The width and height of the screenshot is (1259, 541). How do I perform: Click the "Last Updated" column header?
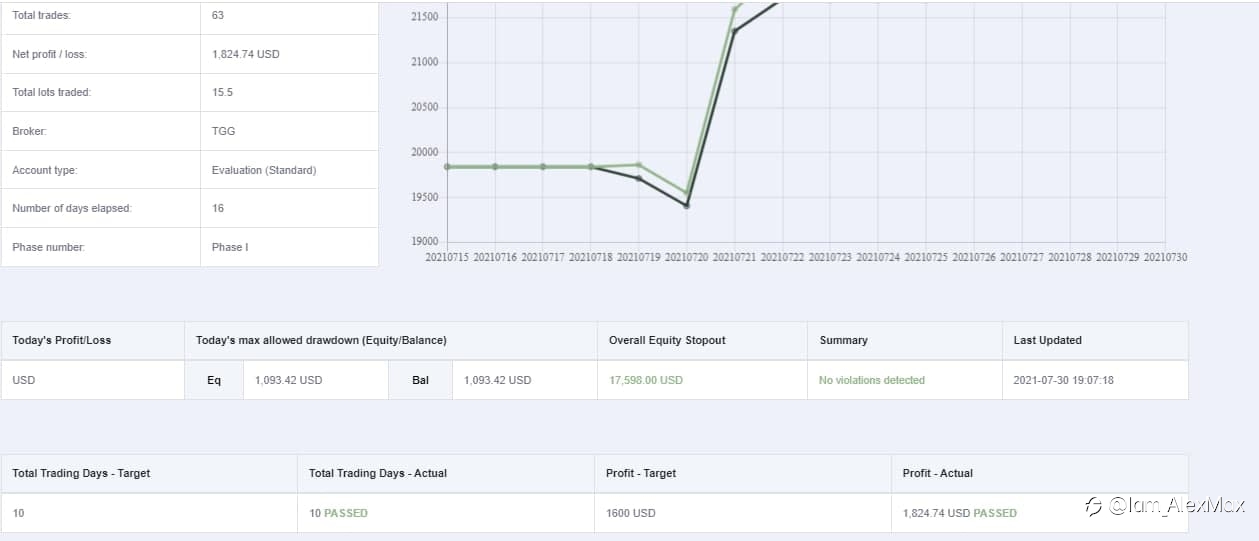pos(1048,340)
